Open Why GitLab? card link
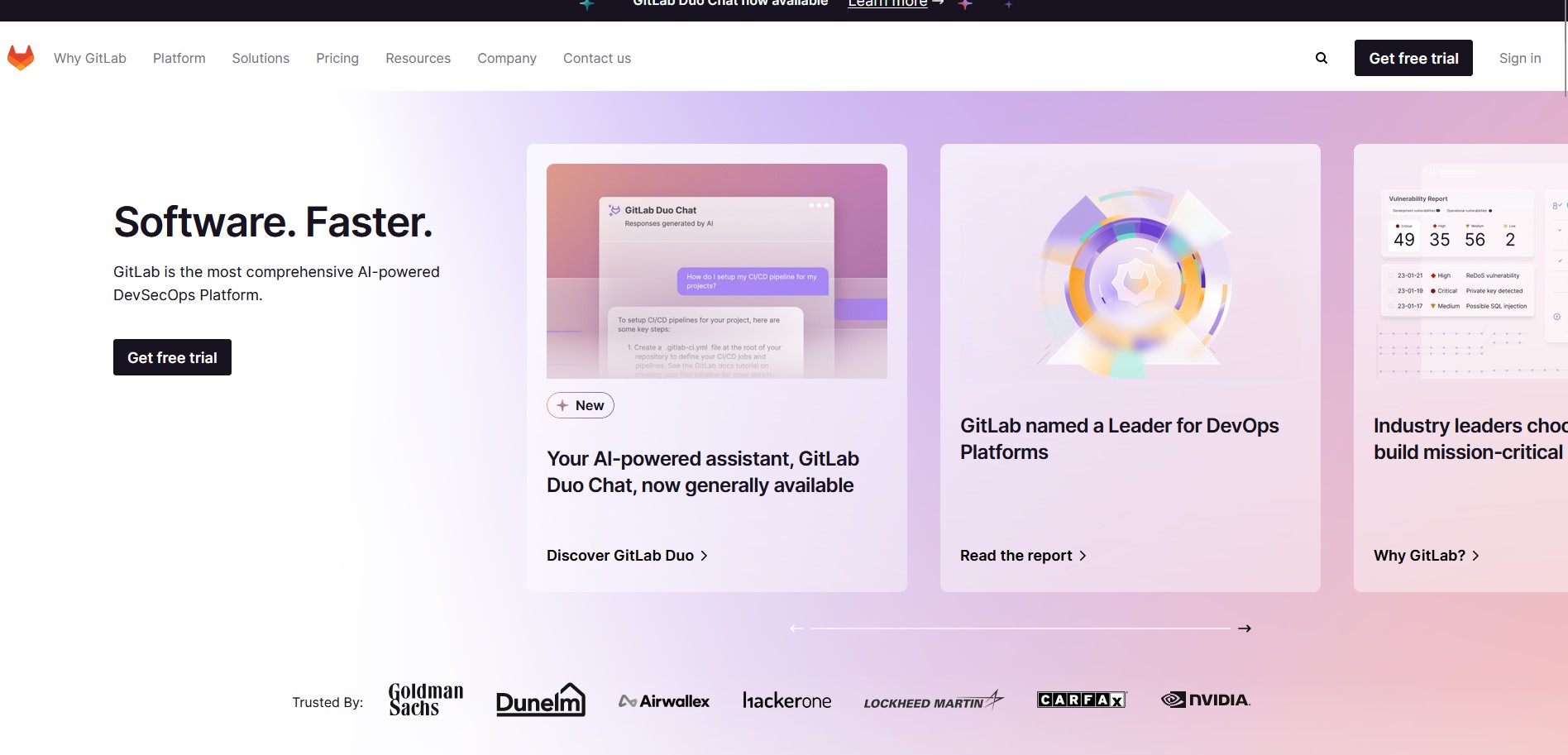The width and height of the screenshot is (1568, 755). pos(1427,556)
